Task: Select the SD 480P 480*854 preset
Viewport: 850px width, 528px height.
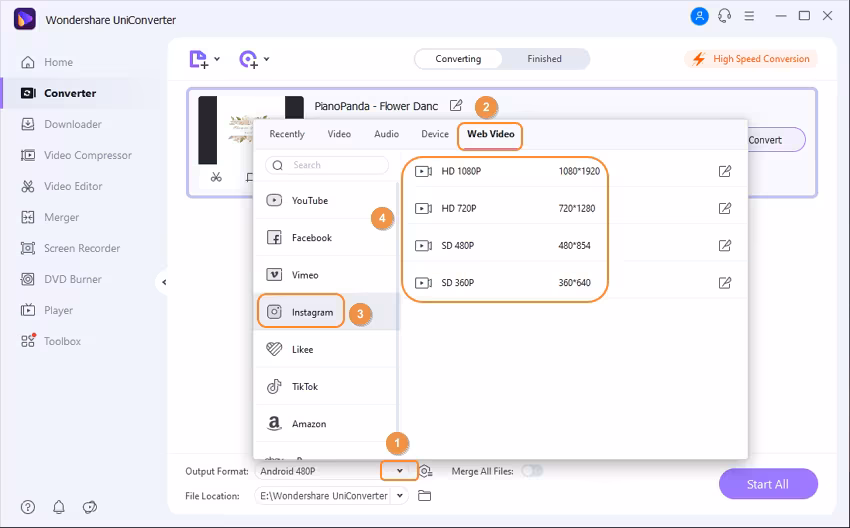Action: [x=574, y=246]
